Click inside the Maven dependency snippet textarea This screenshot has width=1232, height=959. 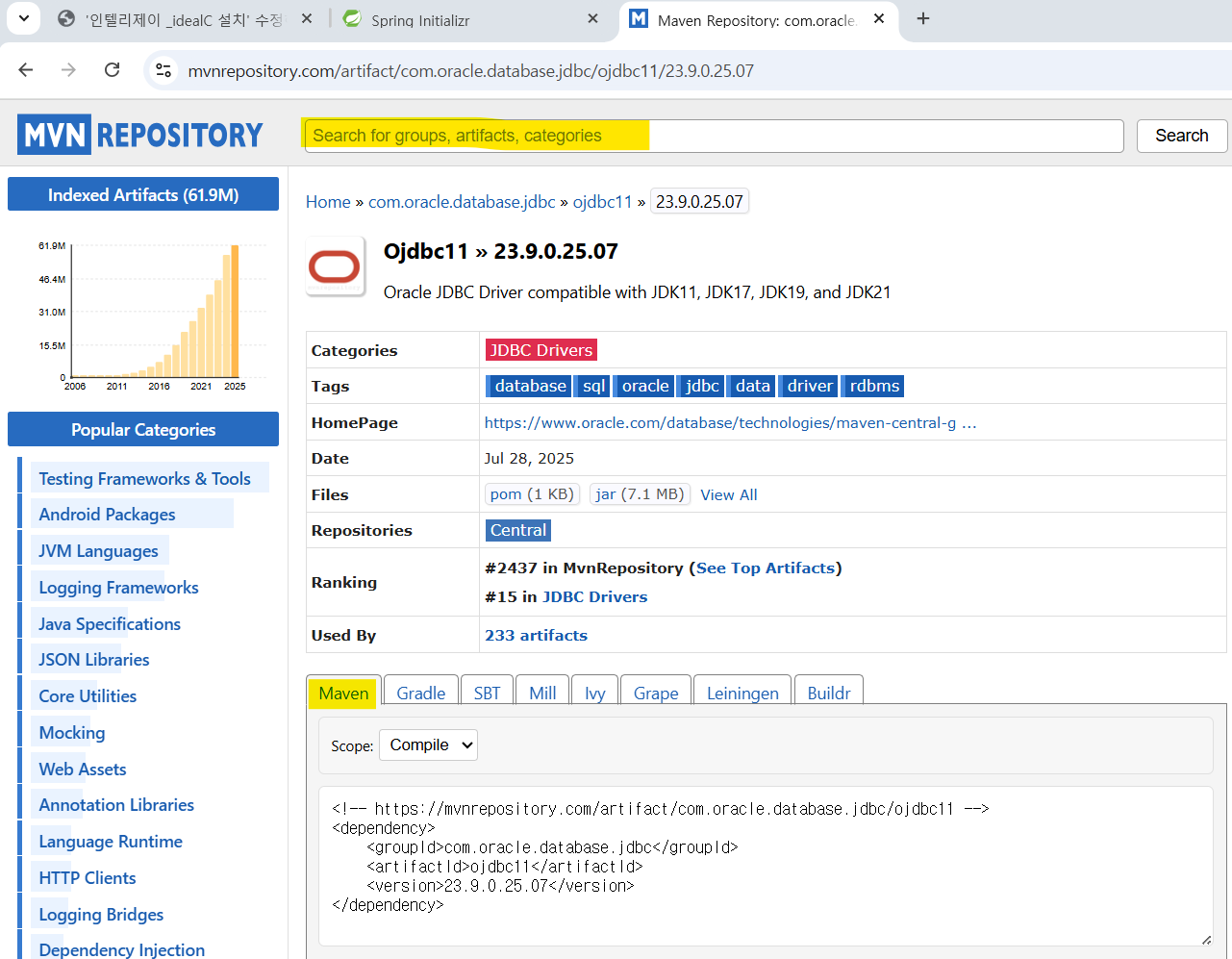coord(766,866)
